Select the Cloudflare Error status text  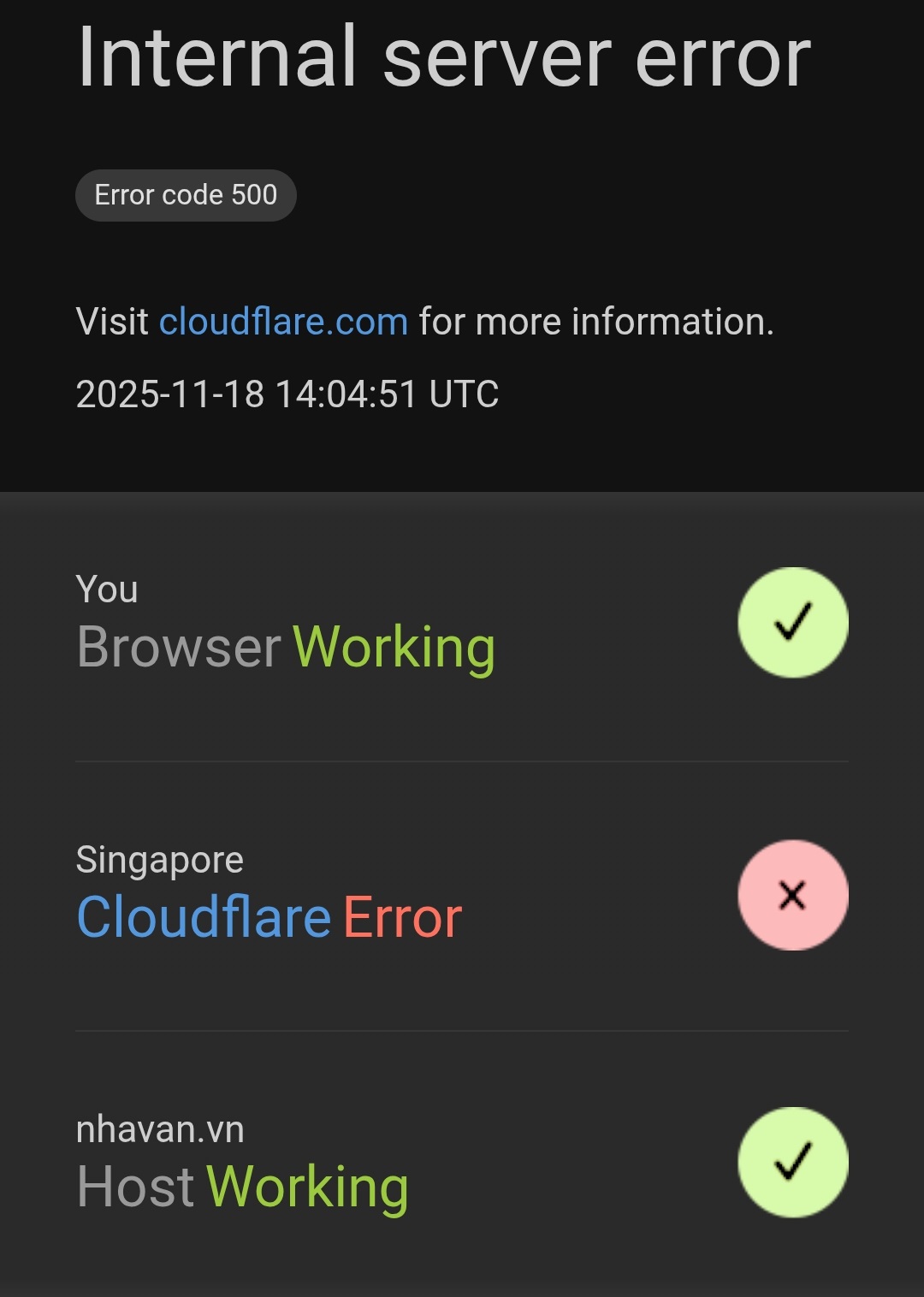click(268, 918)
